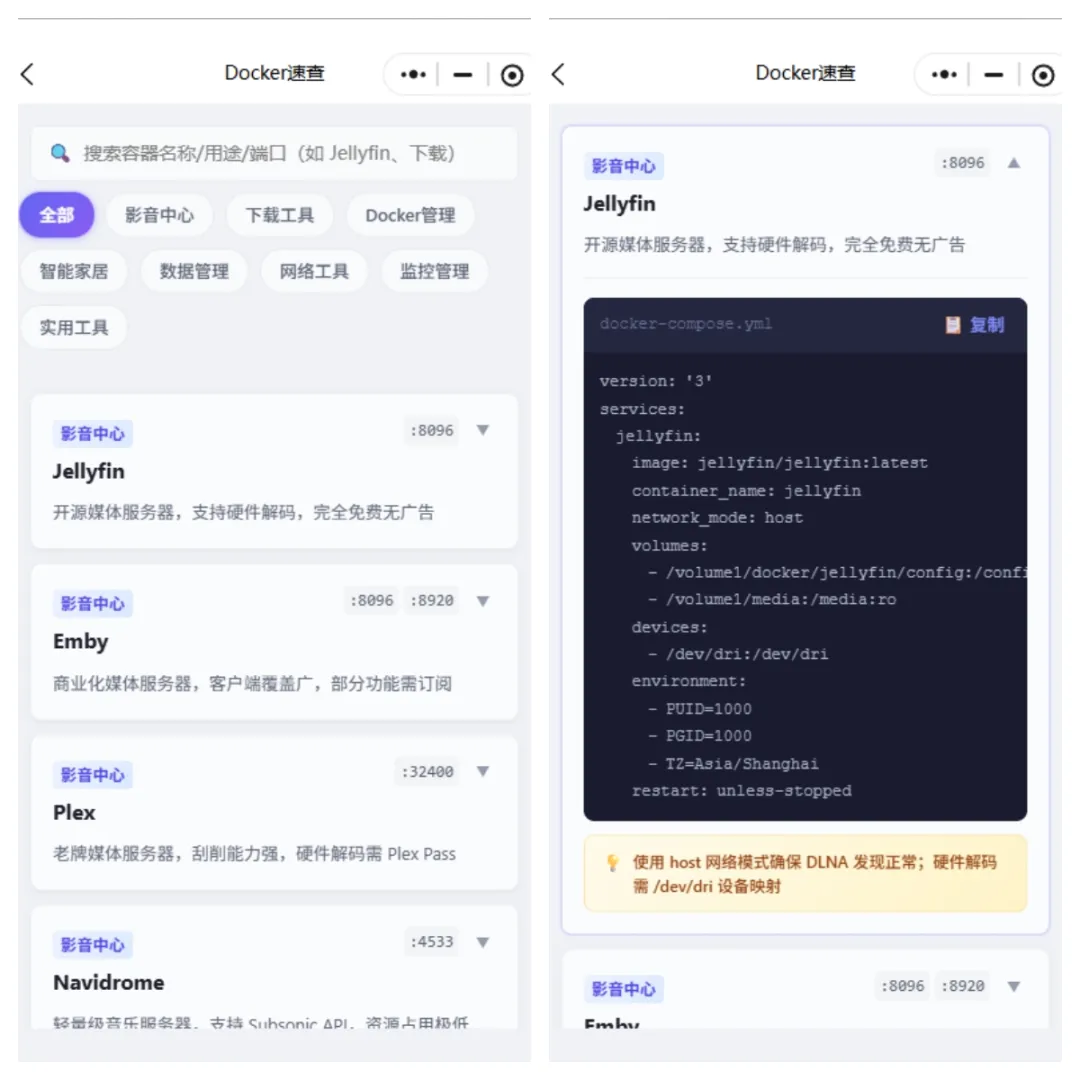Select the 影音中心 category filter
The height and width of the screenshot is (1080, 1080).
pos(159,215)
